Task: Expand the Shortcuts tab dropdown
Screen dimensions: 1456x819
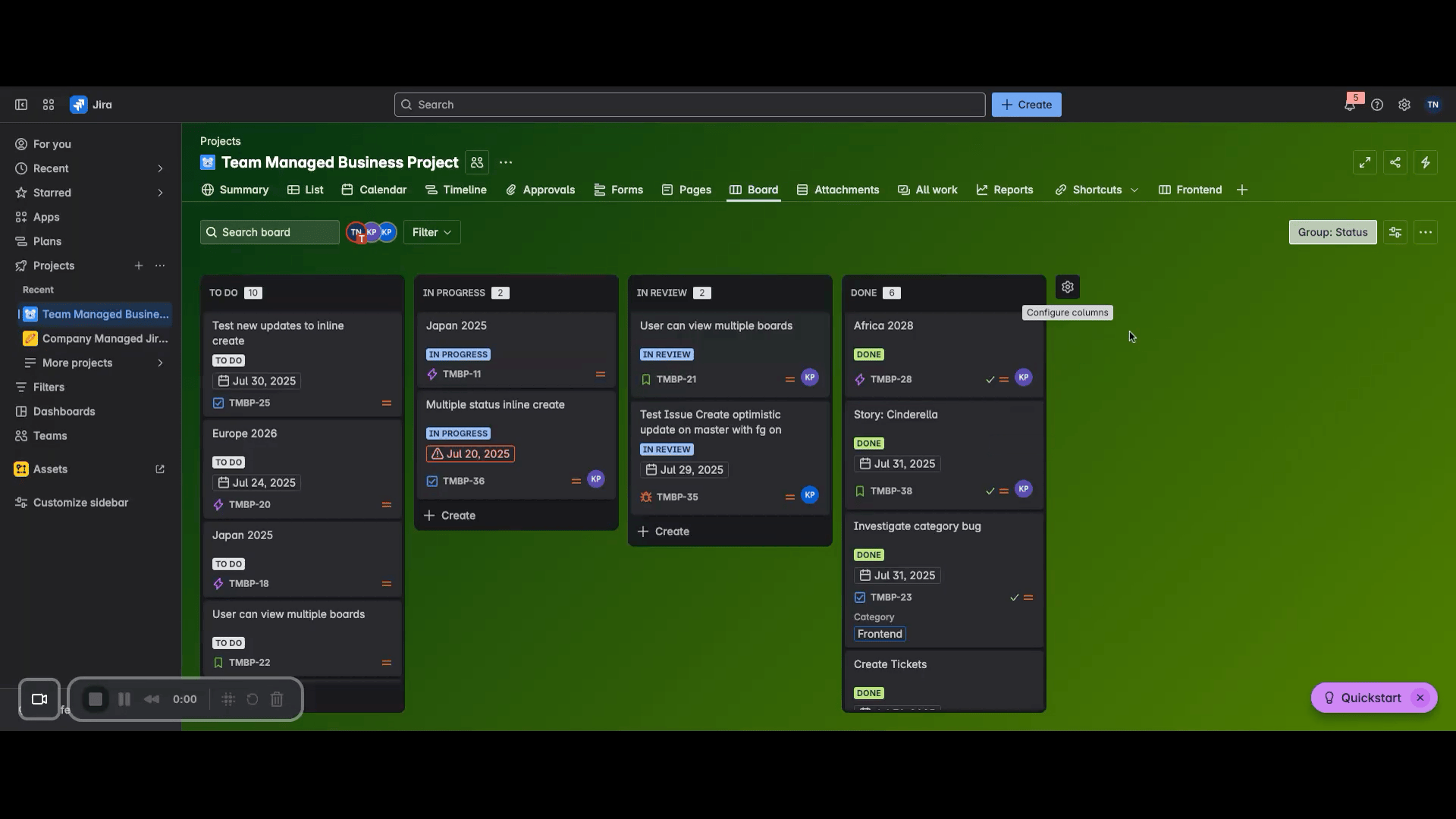Action: click(x=1134, y=190)
